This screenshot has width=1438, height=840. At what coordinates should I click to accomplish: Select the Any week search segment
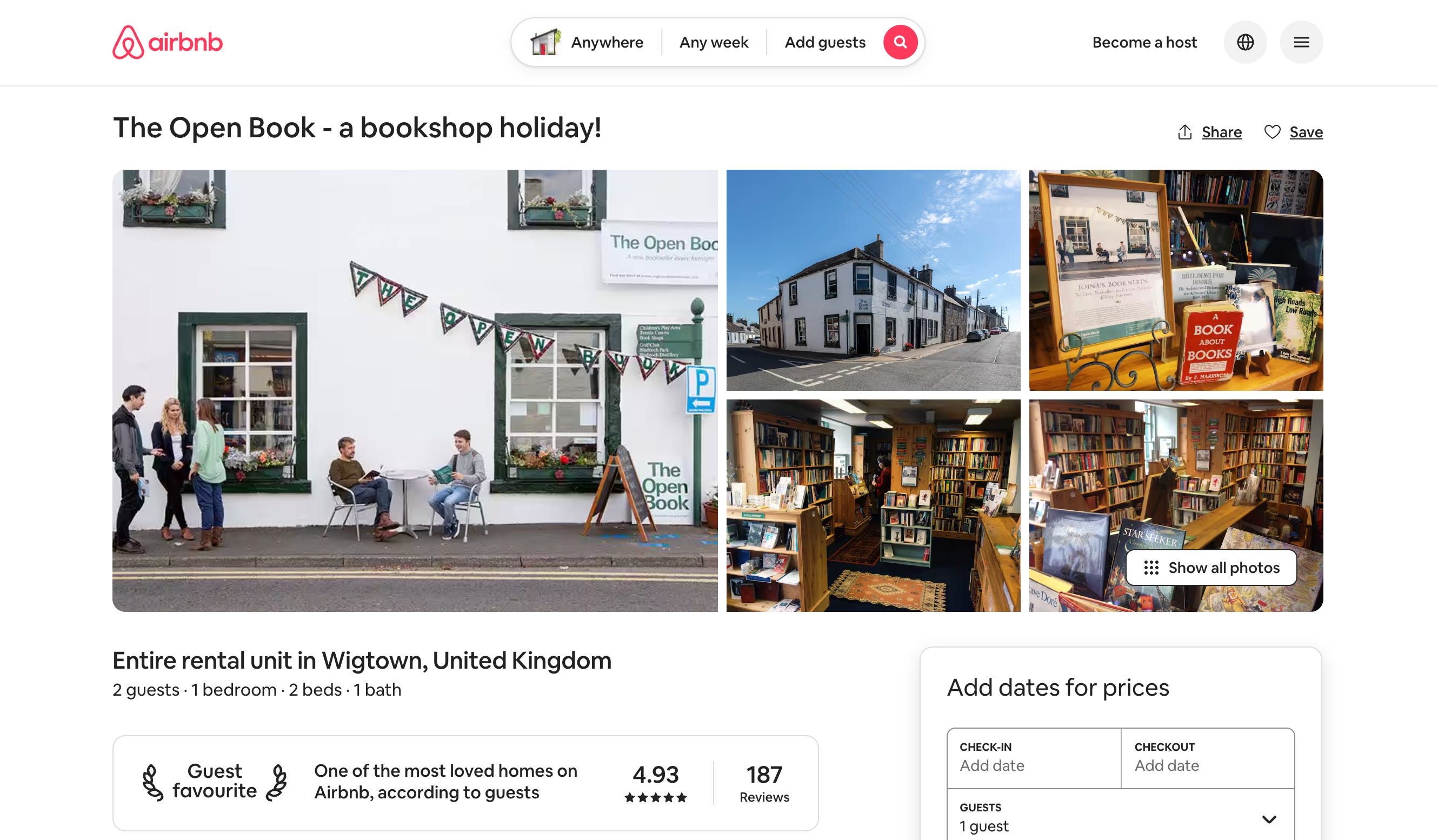tap(713, 42)
